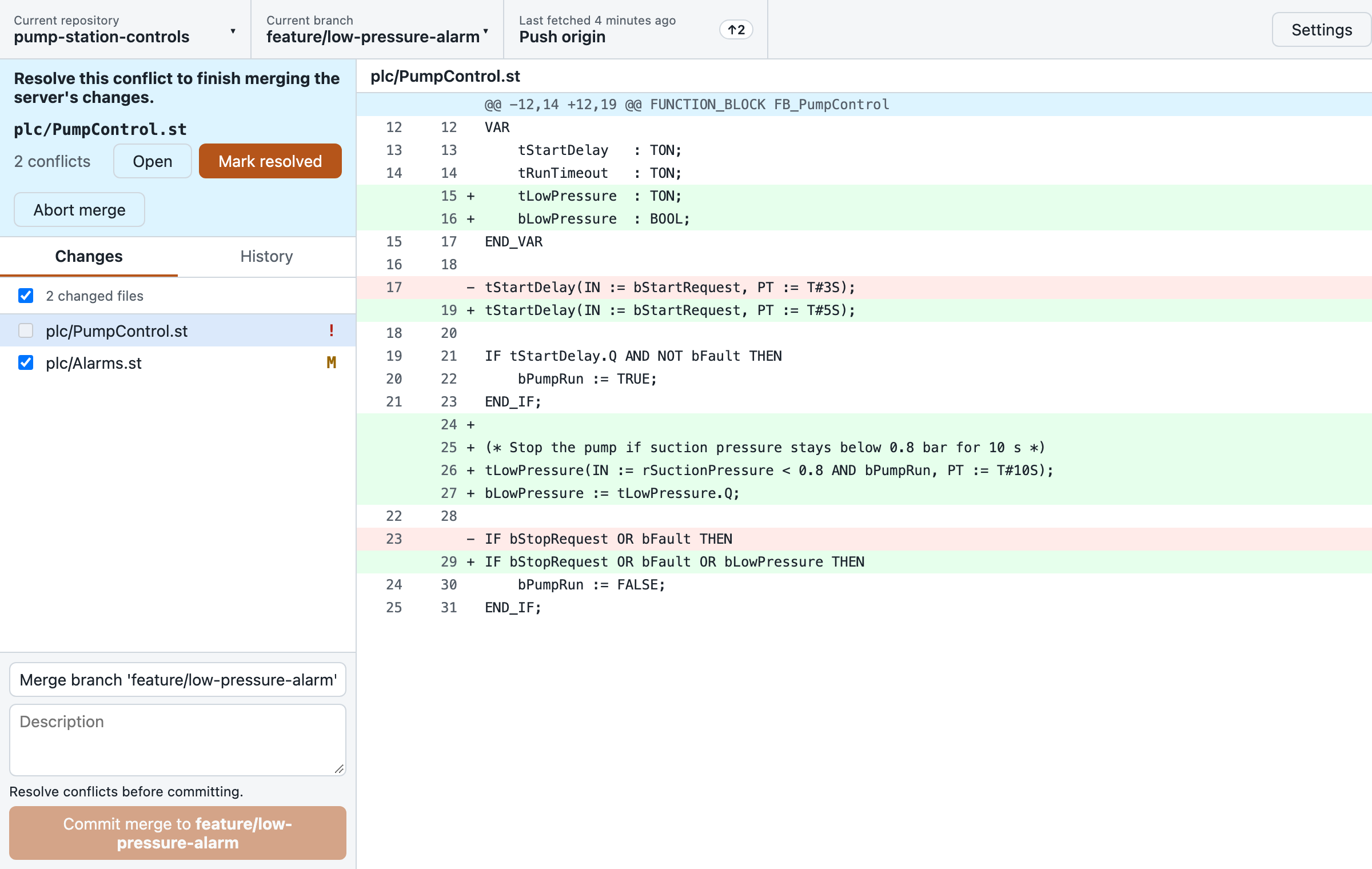
Task: Click the tLowPressure(IN := rSuctionPressure line
Action: click(x=864, y=471)
